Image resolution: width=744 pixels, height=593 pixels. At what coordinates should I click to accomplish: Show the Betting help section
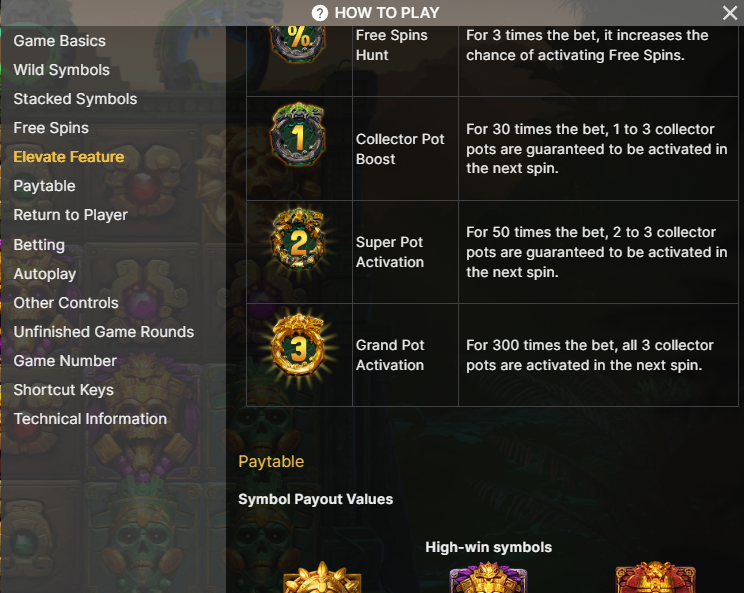click(x=39, y=245)
